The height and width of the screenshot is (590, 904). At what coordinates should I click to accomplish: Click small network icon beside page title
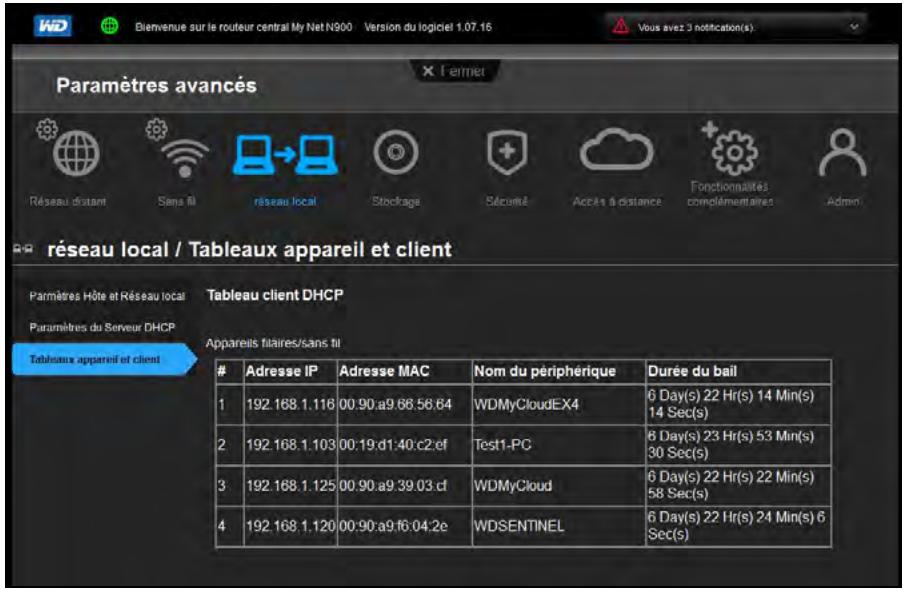pyautogui.click(x=23, y=249)
